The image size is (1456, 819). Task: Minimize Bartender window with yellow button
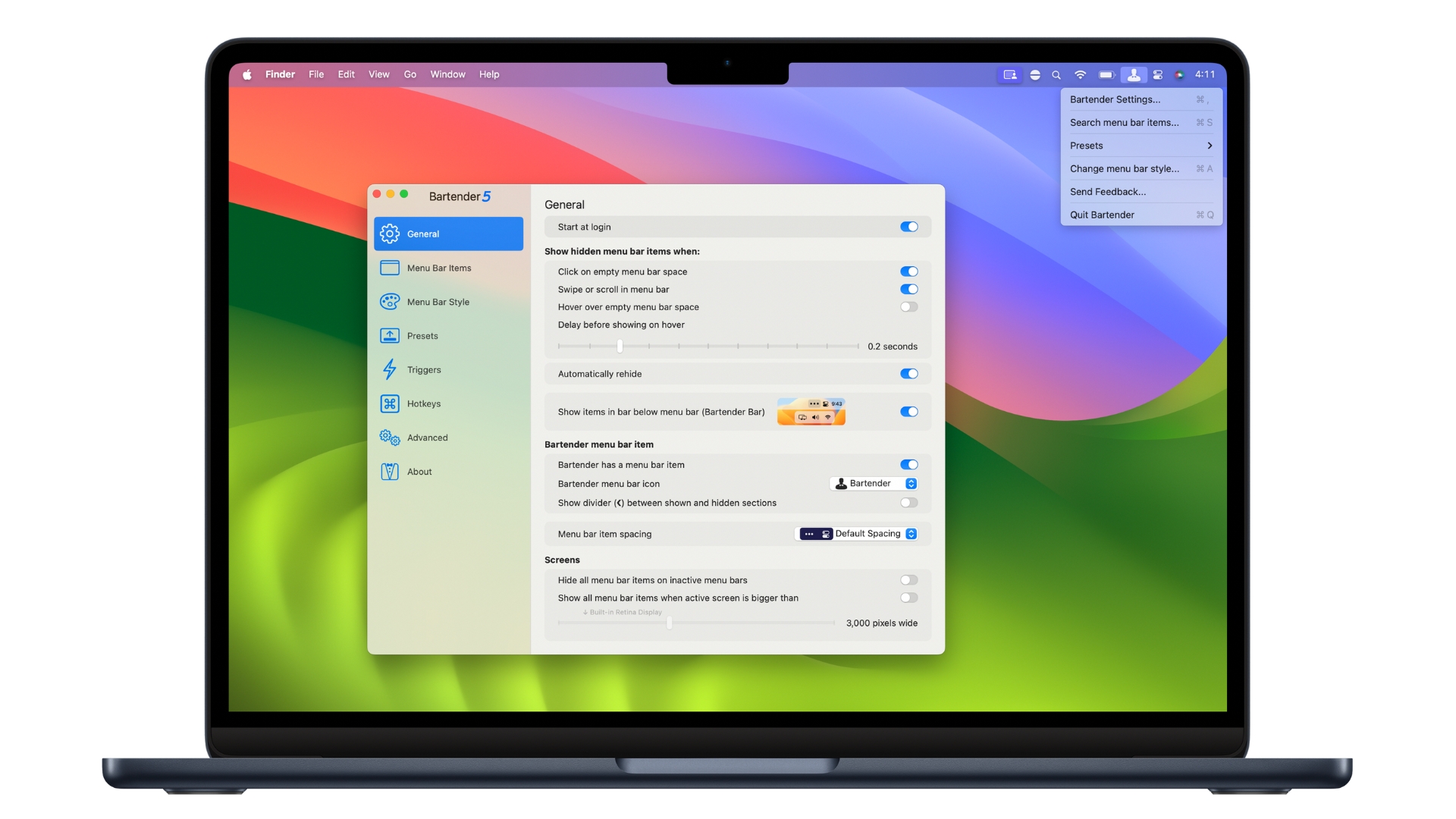tap(391, 194)
